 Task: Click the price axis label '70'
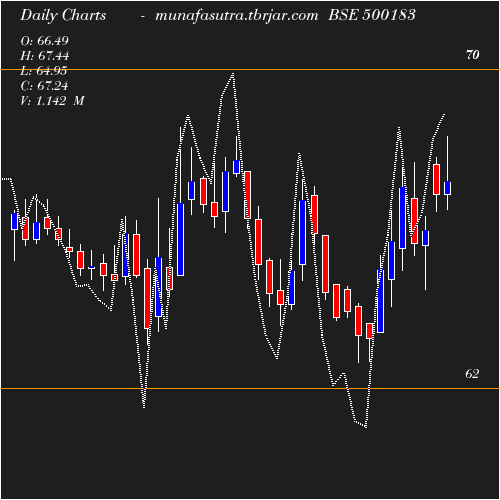coord(473,55)
